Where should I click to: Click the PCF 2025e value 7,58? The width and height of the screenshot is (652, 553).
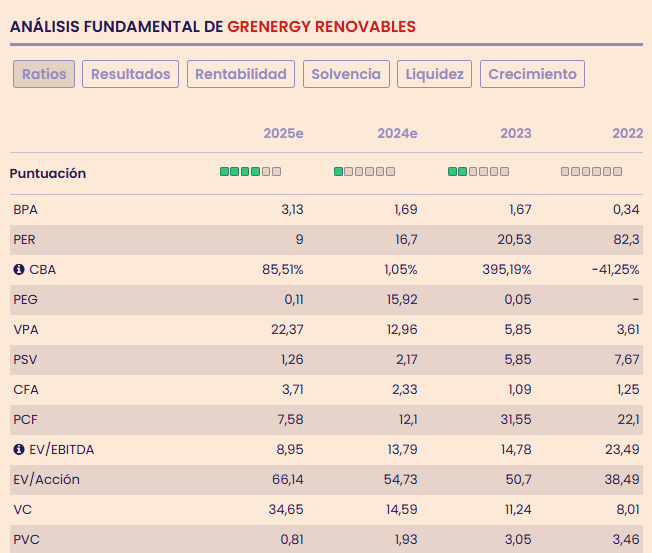(291, 420)
